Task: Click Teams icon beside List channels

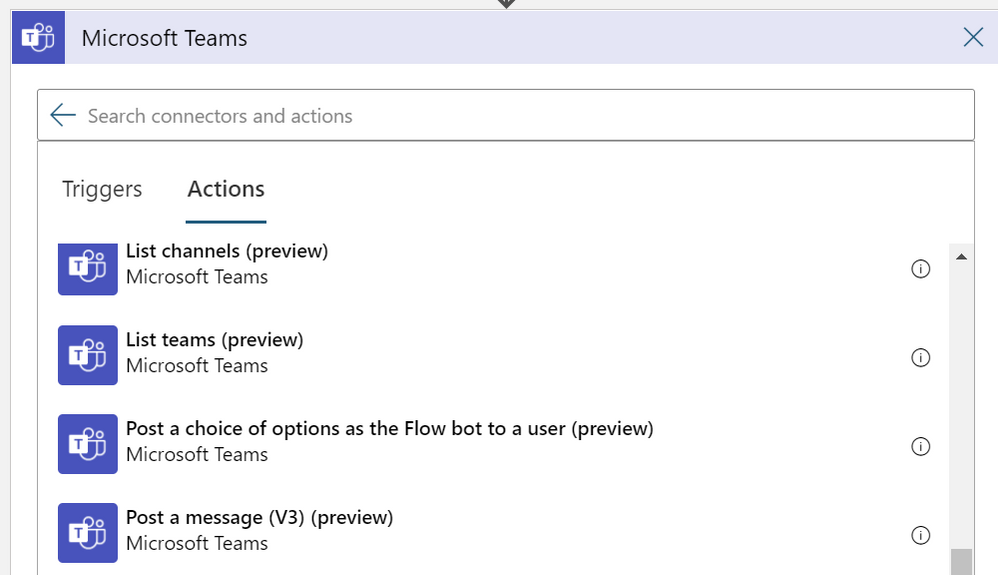Action: click(88, 268)
